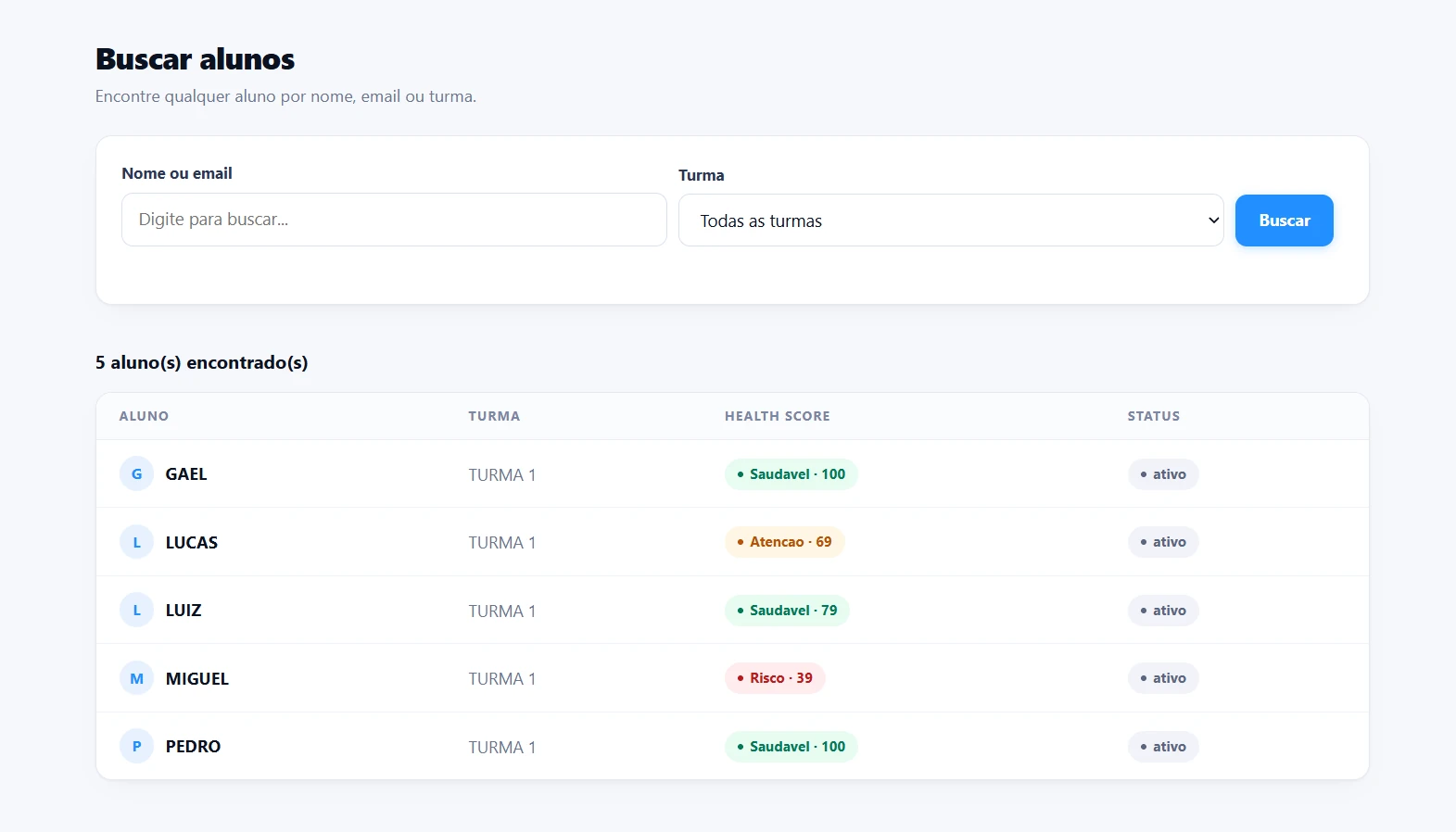Click the STATUS column header
Screen dimensions: 1456x832
1154,416
